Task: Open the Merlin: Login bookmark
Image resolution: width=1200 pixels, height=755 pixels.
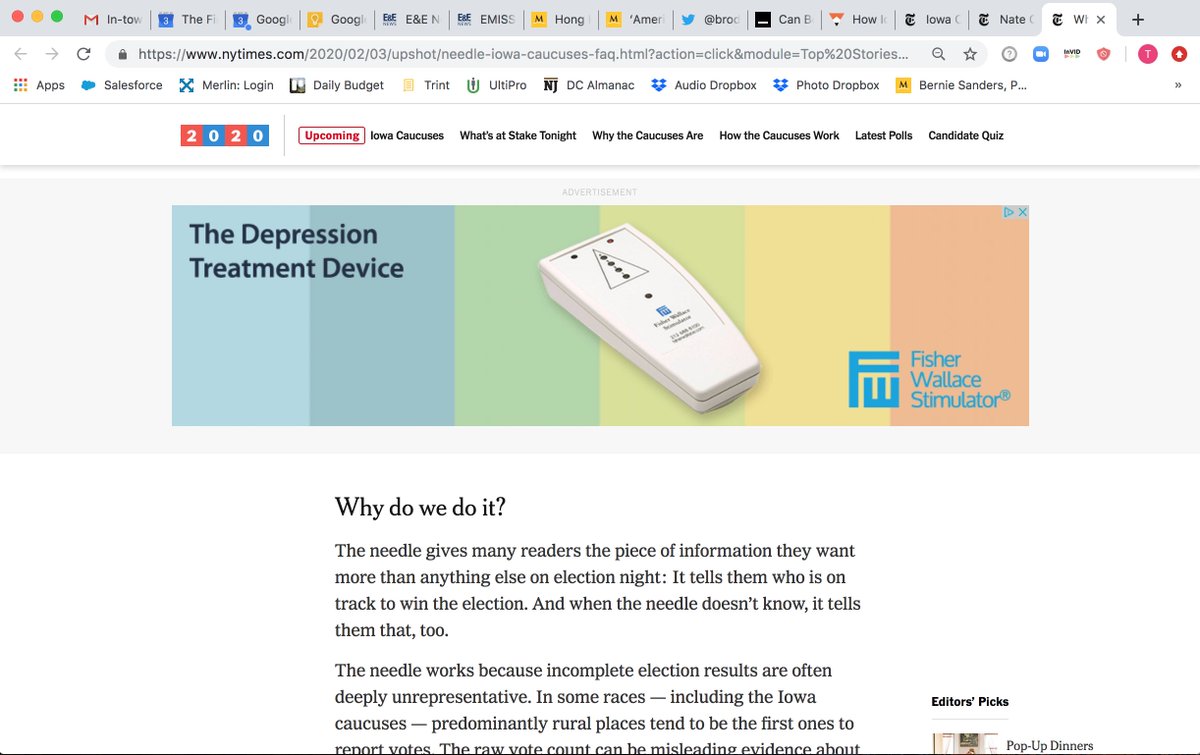Action: point(226,85)
